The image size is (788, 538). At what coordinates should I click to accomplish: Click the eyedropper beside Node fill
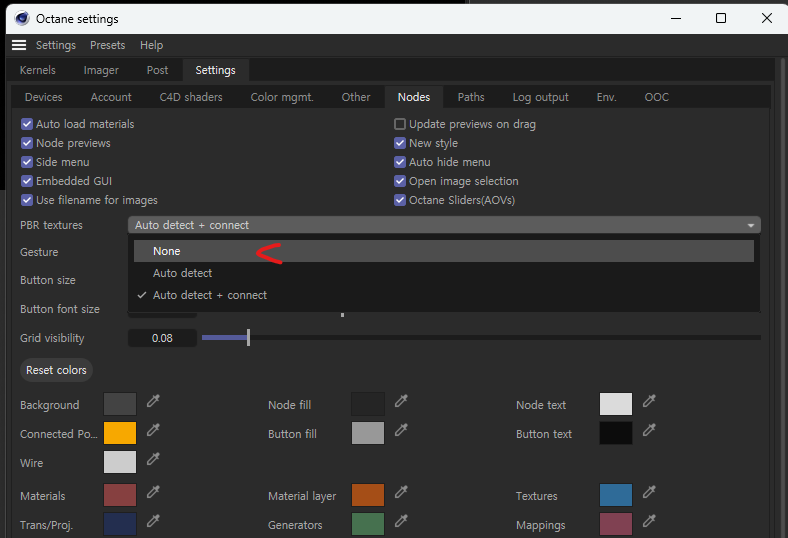coord(401,401)
